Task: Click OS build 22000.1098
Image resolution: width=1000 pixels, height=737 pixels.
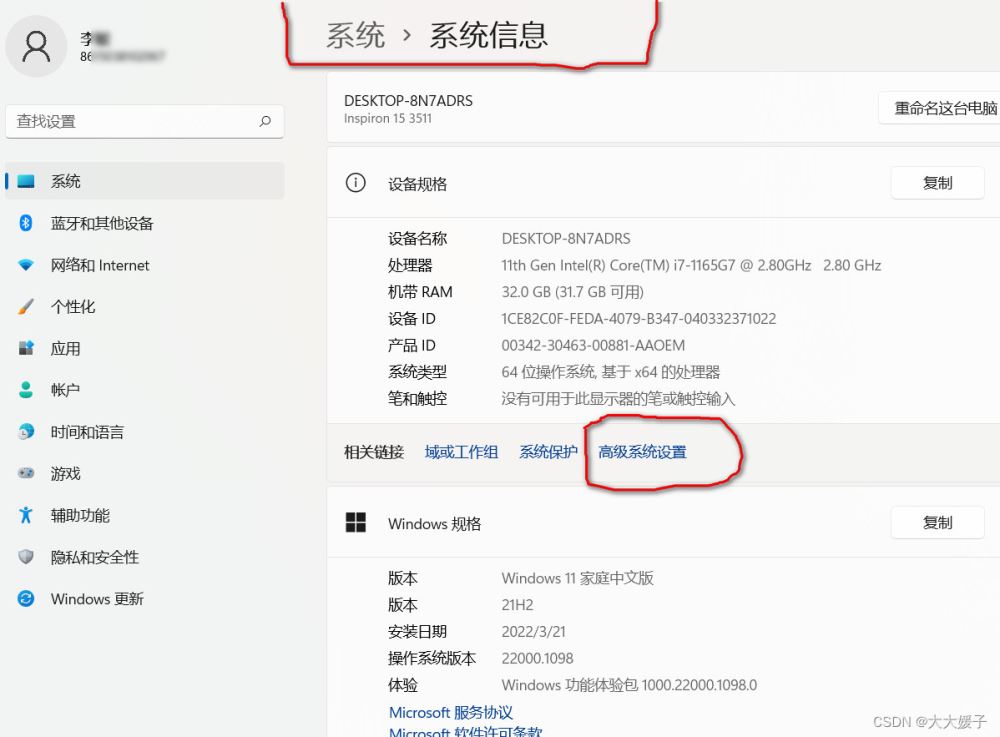Action: 537,659
